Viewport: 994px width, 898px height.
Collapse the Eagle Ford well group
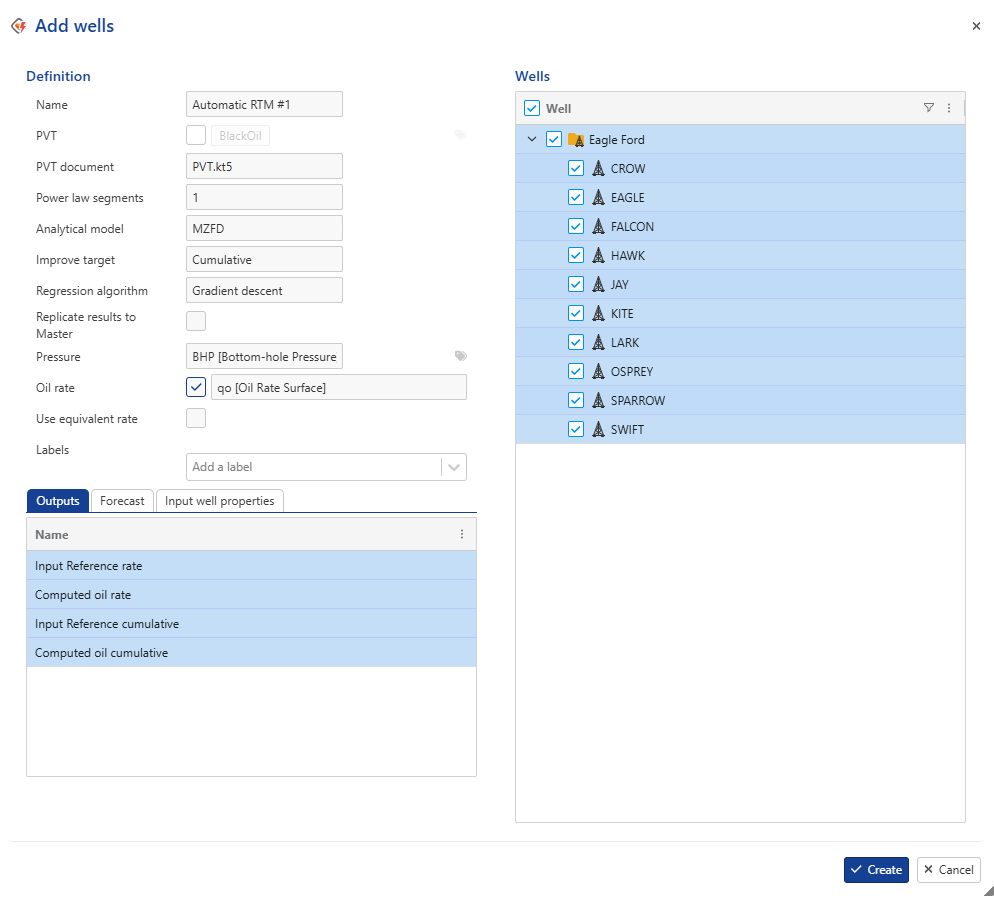click(x=532, y=140)
